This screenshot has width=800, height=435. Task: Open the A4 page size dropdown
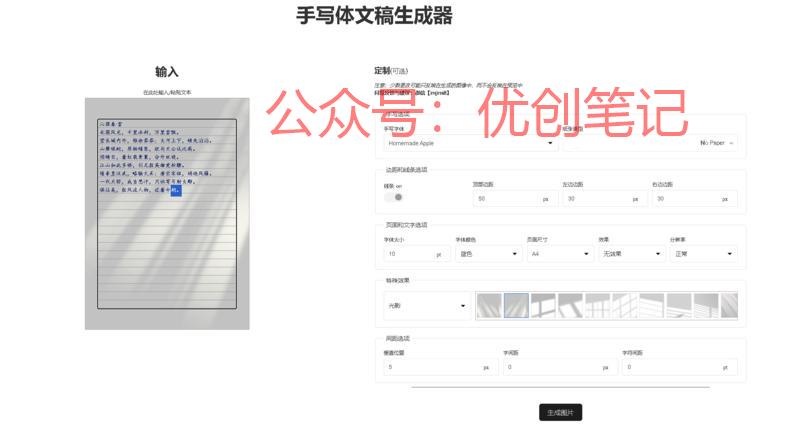pyautogui.click(x=560, y=254)
